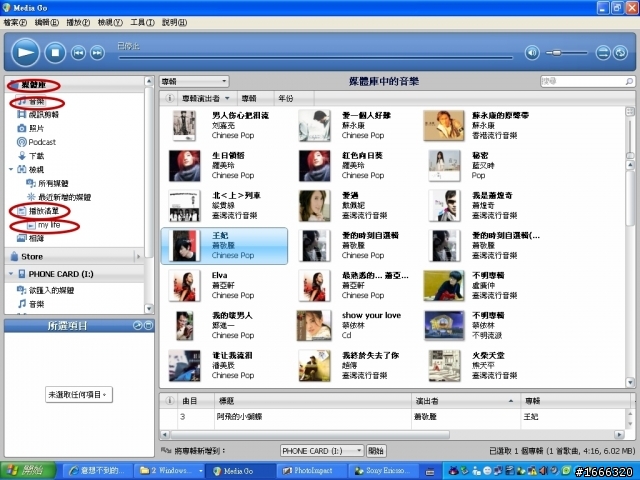Select the 北<上>列車 album cover
This screenshot has height=480, width=640.
184,206
